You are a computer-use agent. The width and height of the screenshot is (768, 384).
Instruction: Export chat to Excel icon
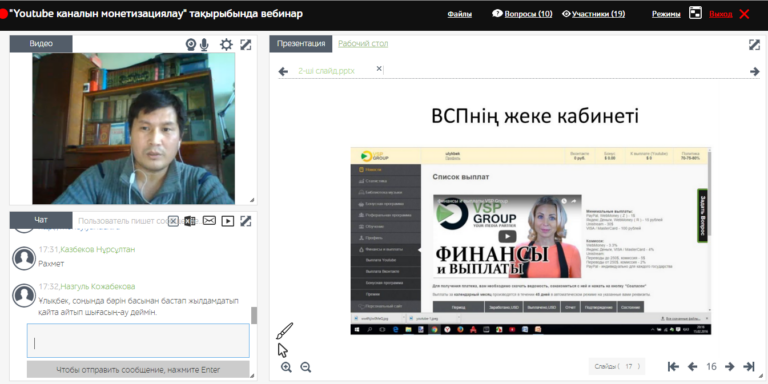pyautogui.click(x=190, y=221)
